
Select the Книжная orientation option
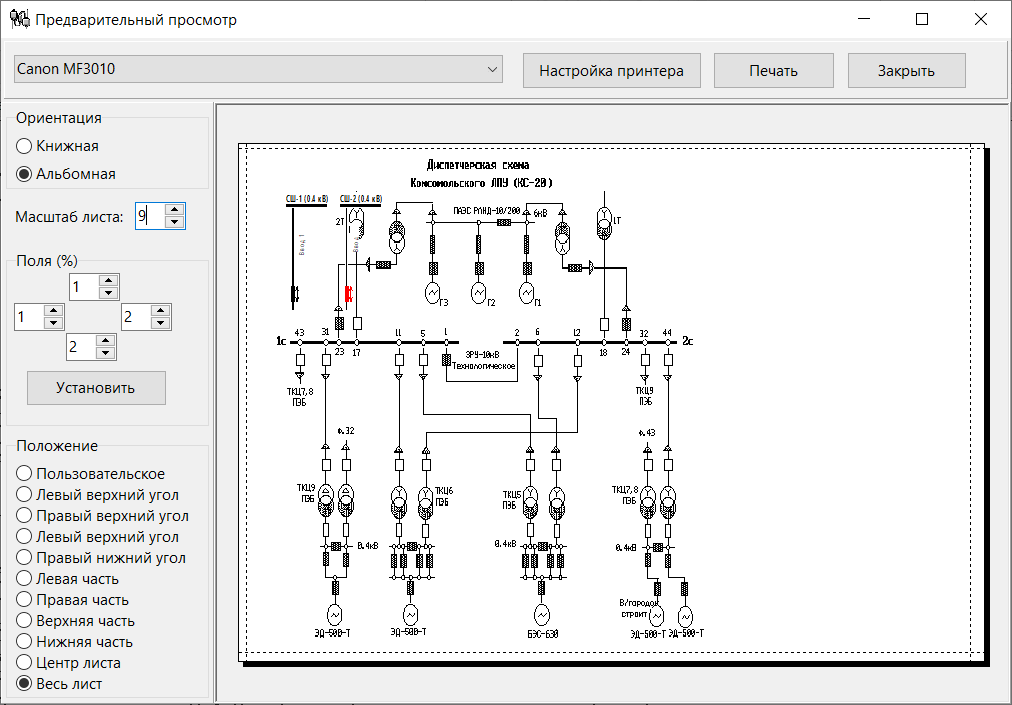[x=25, y=146]
